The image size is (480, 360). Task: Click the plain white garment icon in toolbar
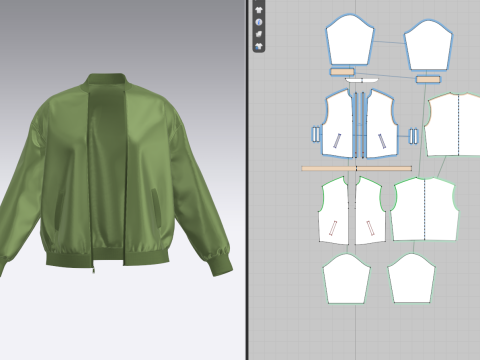[259, 10]
